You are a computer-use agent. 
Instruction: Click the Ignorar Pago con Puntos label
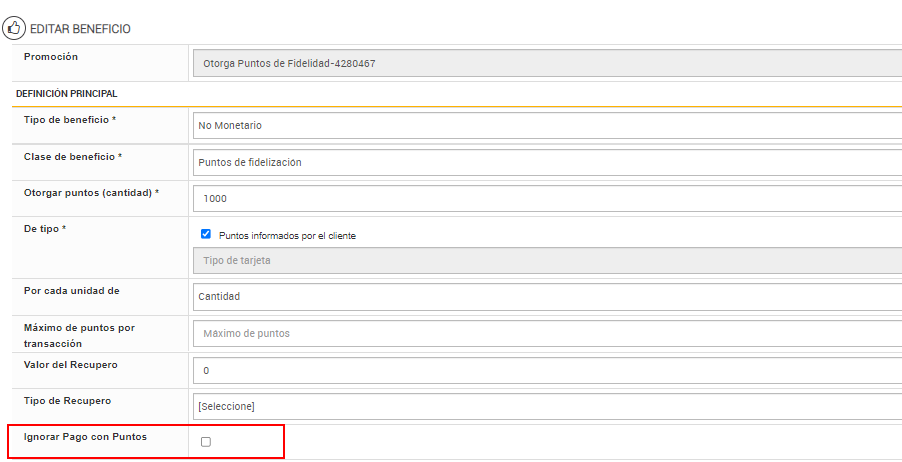click(x=85, y=437)
